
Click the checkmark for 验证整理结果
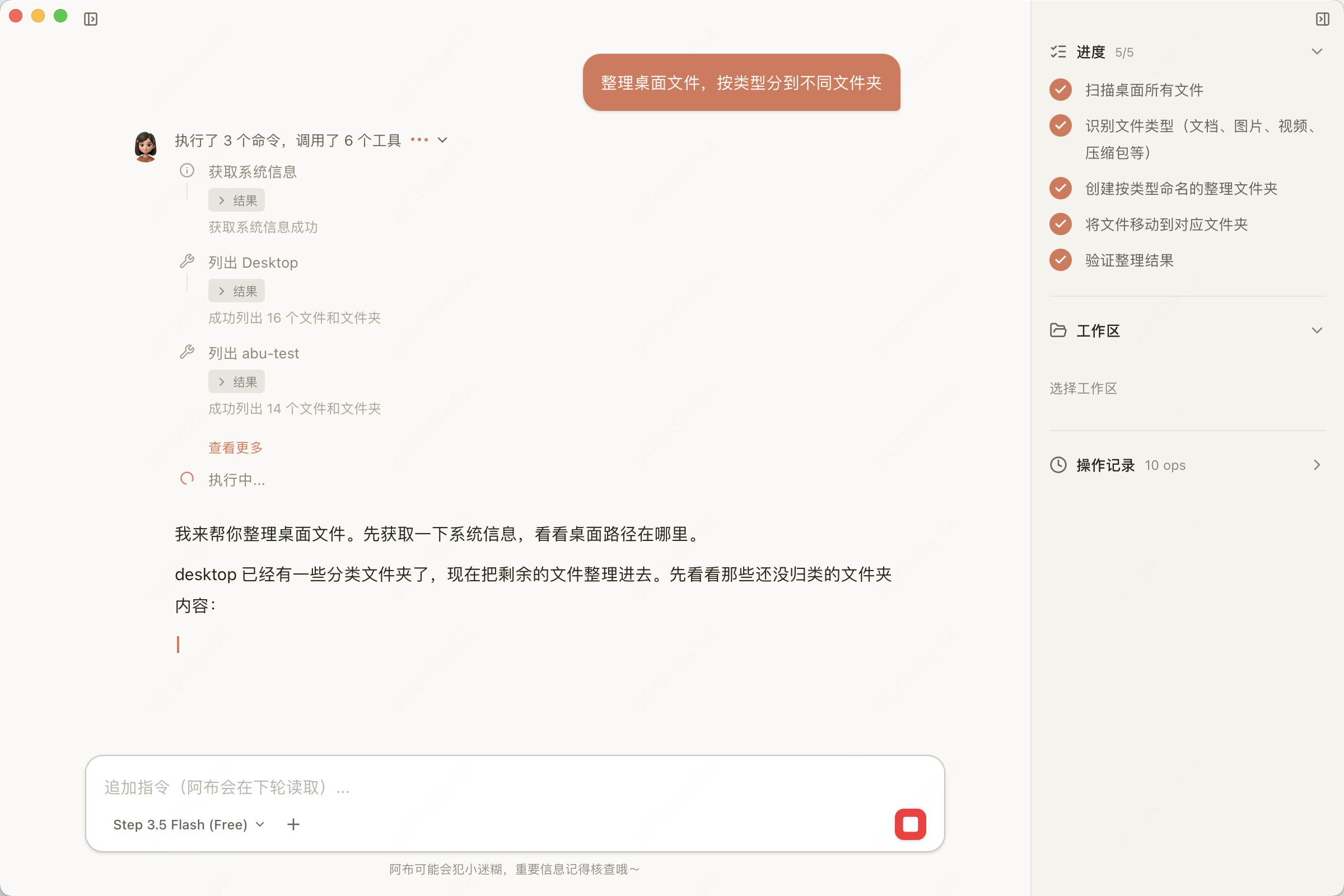coord(1061,260)
